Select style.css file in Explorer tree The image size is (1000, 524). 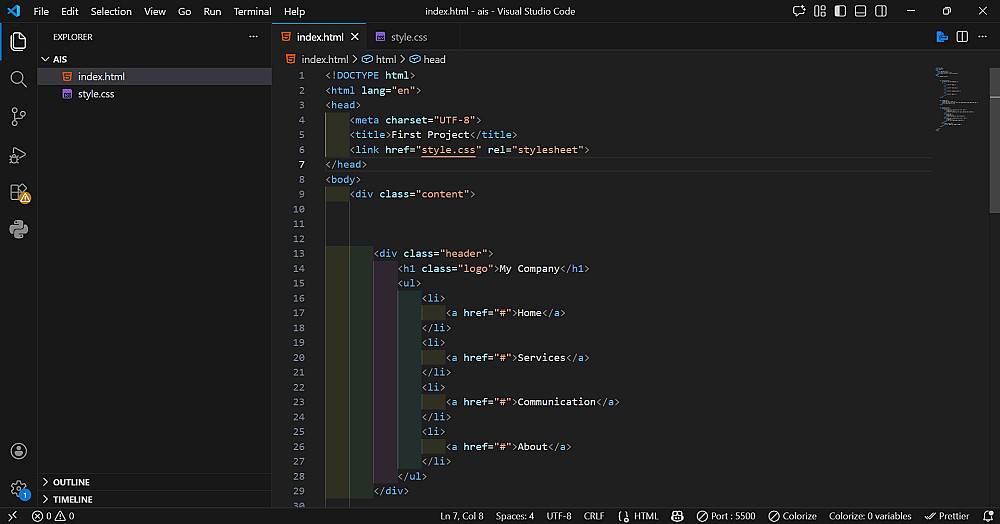pyautogui.click(x=95, y=94)
